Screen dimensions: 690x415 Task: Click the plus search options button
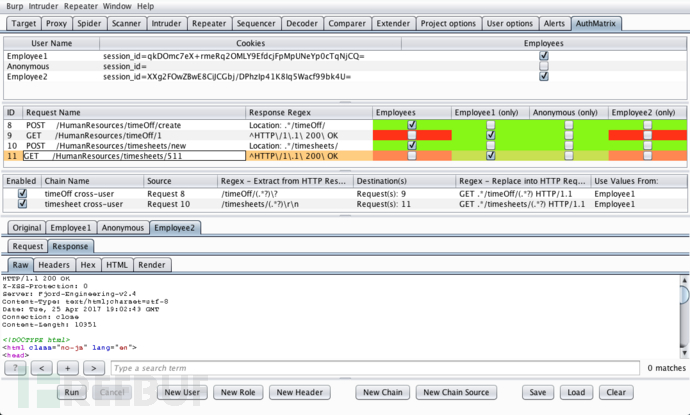[68, 368]
